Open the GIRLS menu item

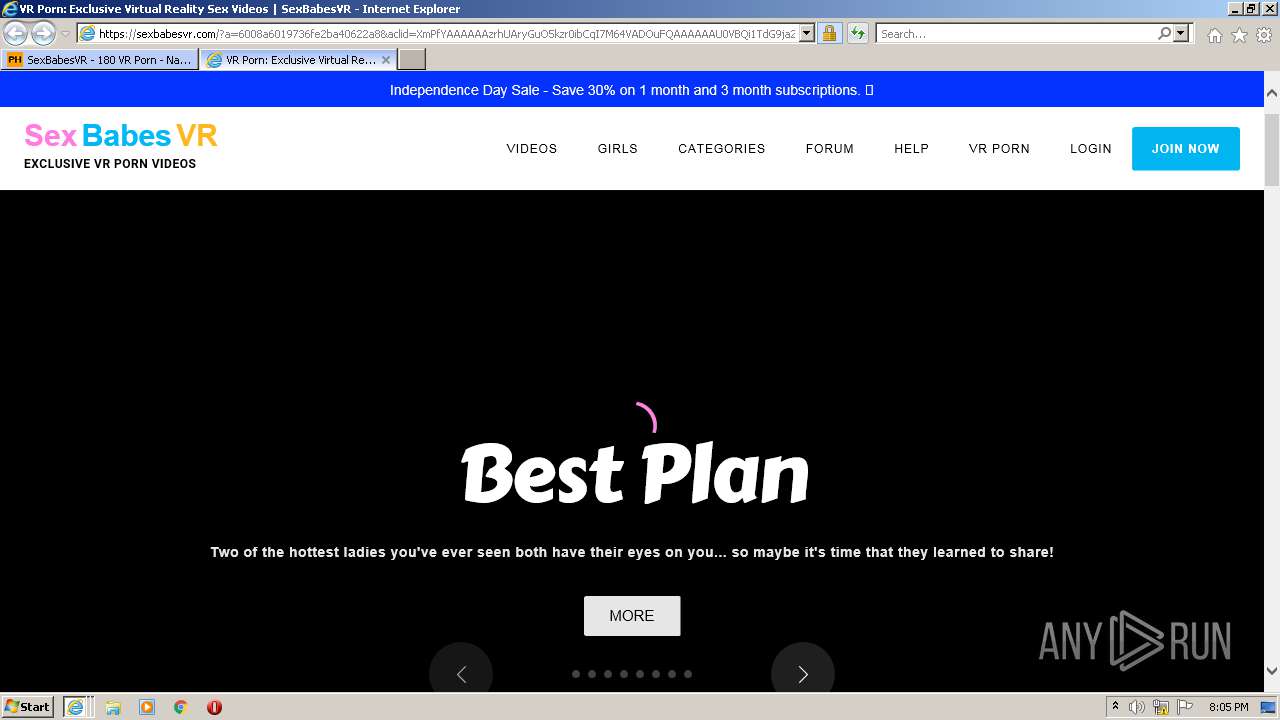[617, 148]
